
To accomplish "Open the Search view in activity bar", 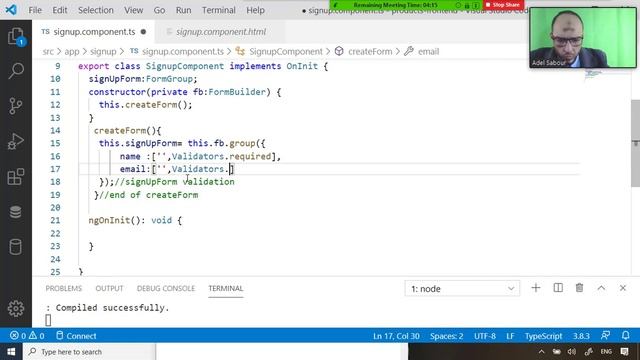I will 16,71.
